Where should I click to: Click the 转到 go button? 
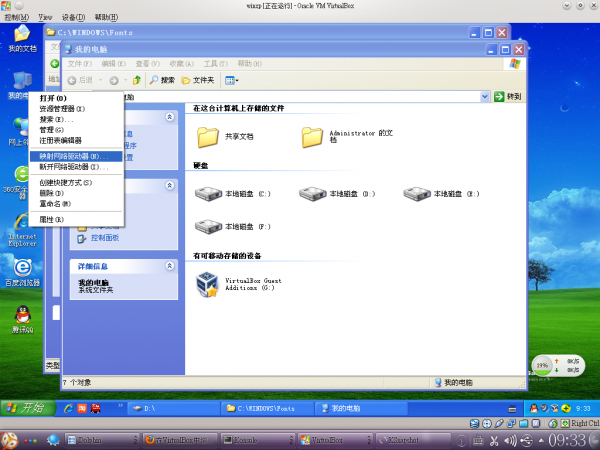[x=508, y=96]
